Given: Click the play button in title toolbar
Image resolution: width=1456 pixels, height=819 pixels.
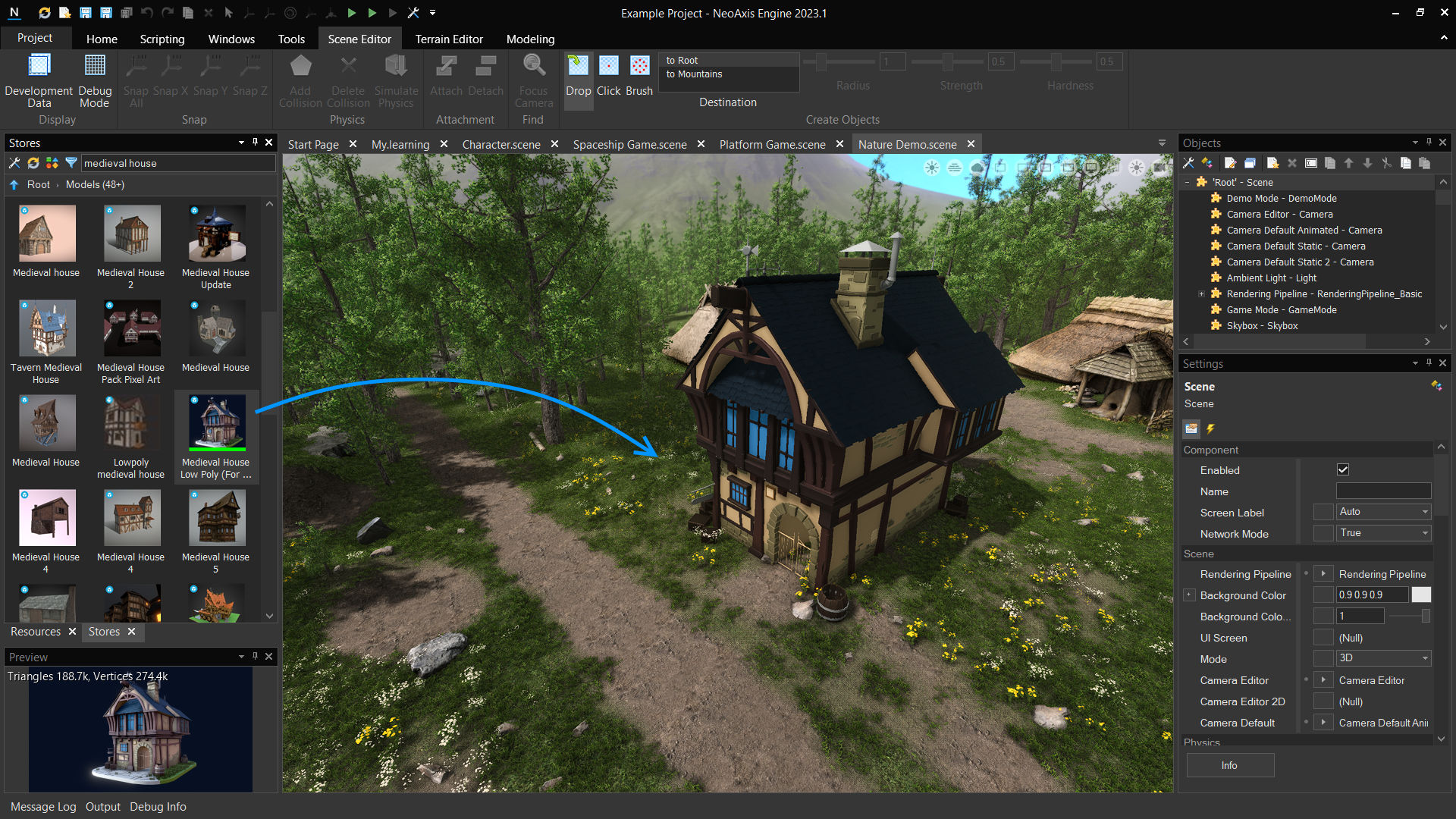Looking at the screenshot, I should coord(352,13).
